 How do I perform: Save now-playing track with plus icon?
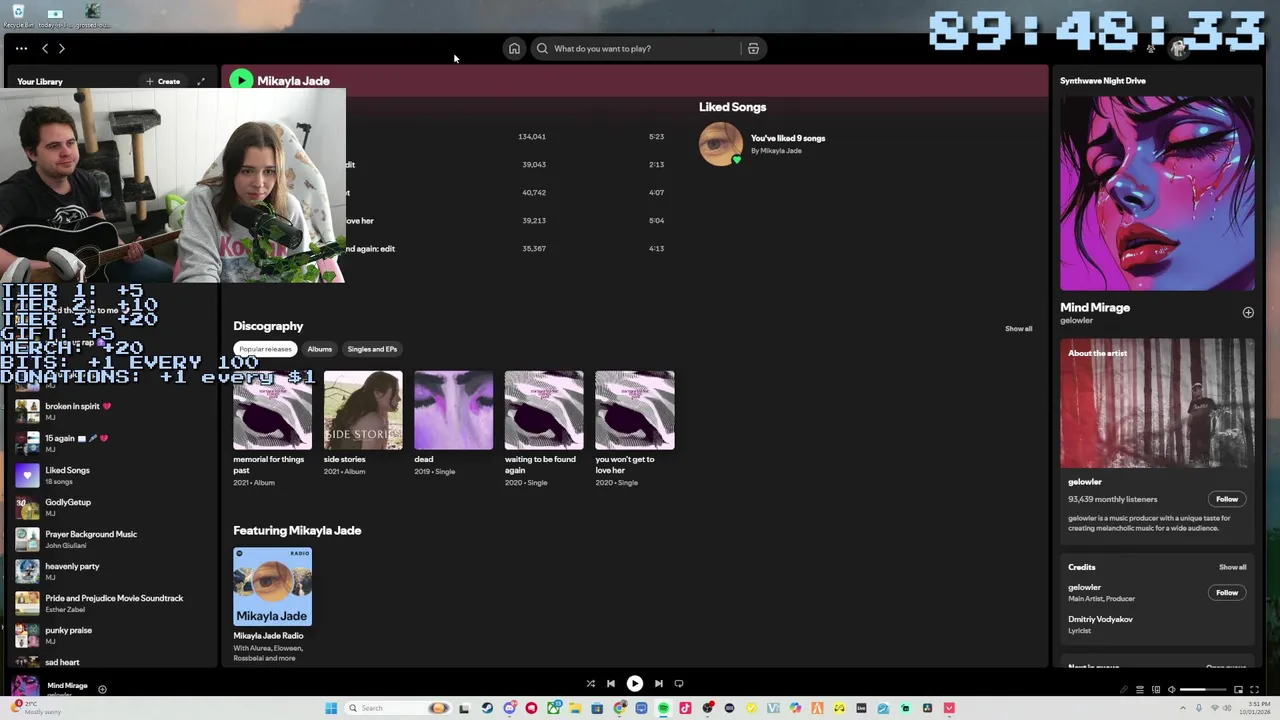(x=102, y=689)
